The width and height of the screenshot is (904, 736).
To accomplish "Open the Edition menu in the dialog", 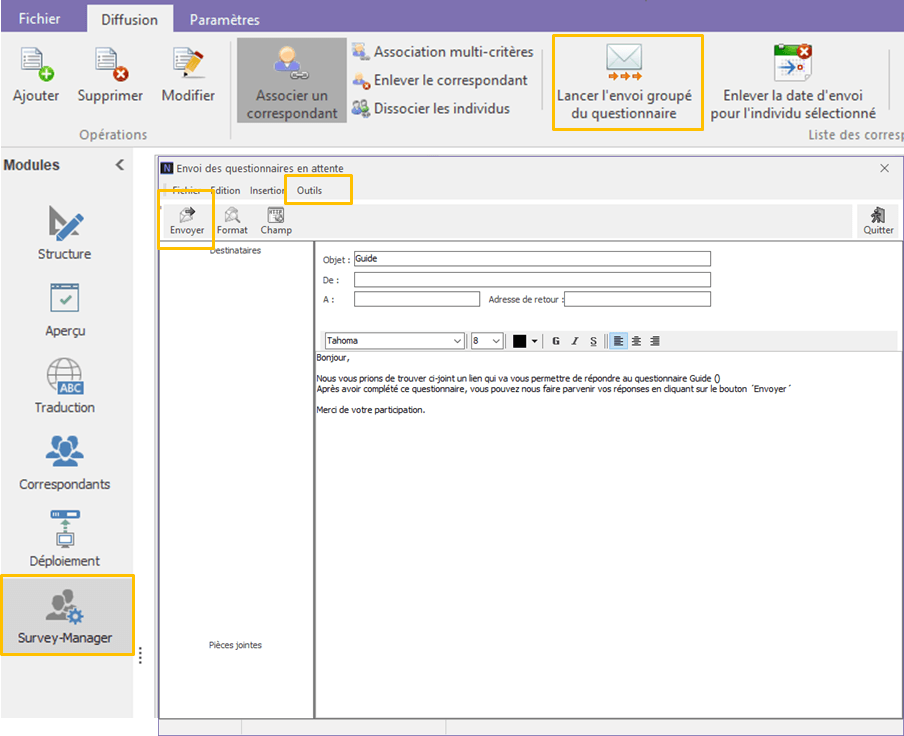I will pyautogui.click(x=225, y=190).
